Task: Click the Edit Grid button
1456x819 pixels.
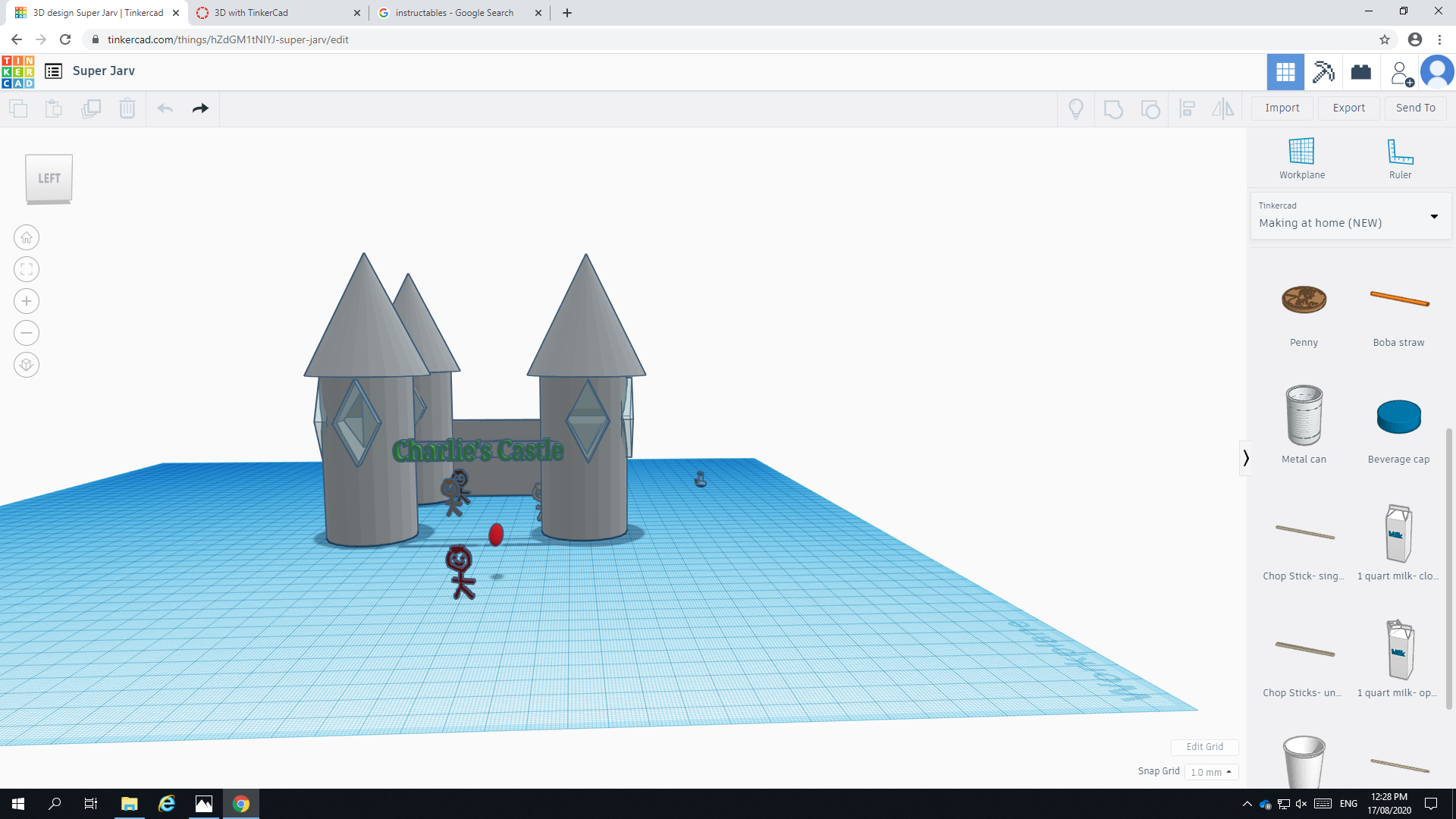Action: coord(1204,747)
